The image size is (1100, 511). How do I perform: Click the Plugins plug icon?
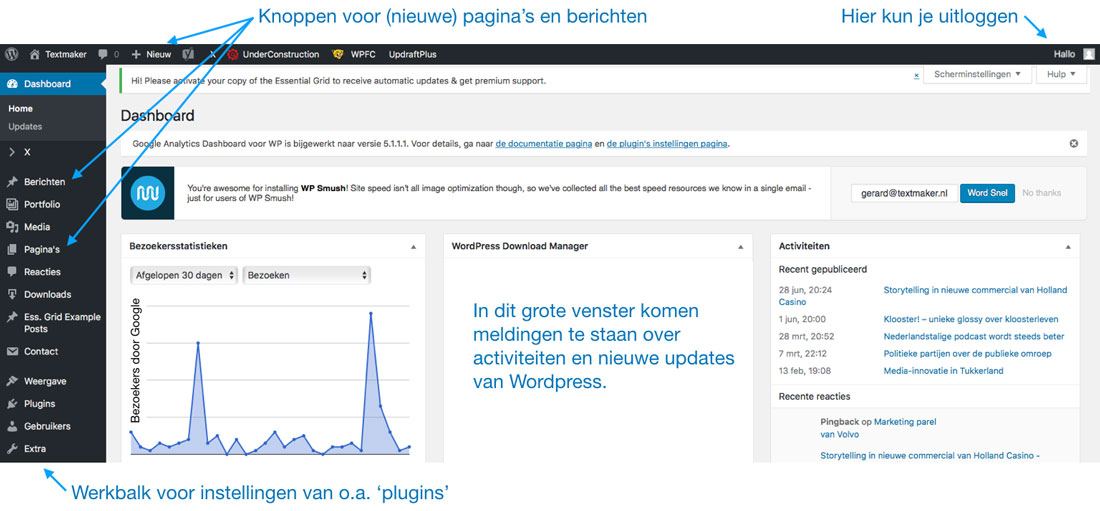click(12, 404)
